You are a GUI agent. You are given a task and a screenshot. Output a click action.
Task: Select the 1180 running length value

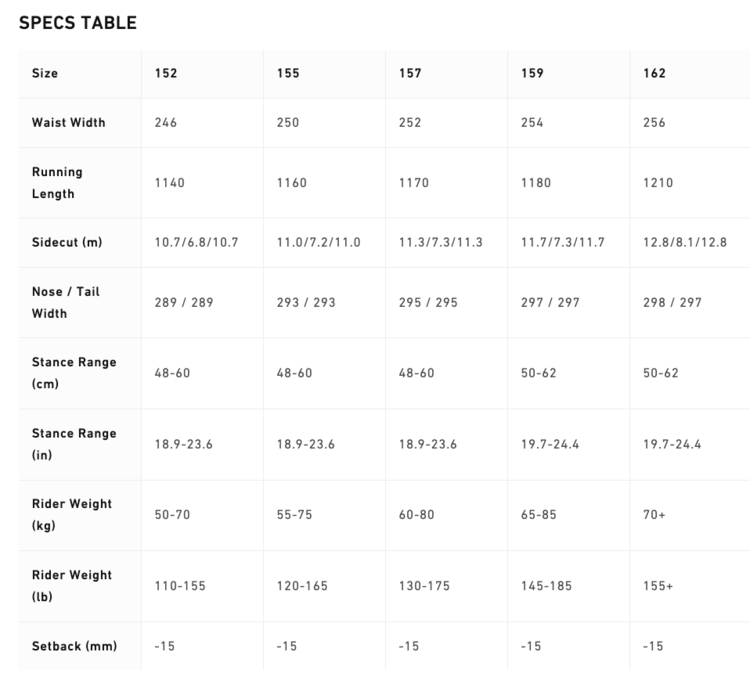click(537, 183)
